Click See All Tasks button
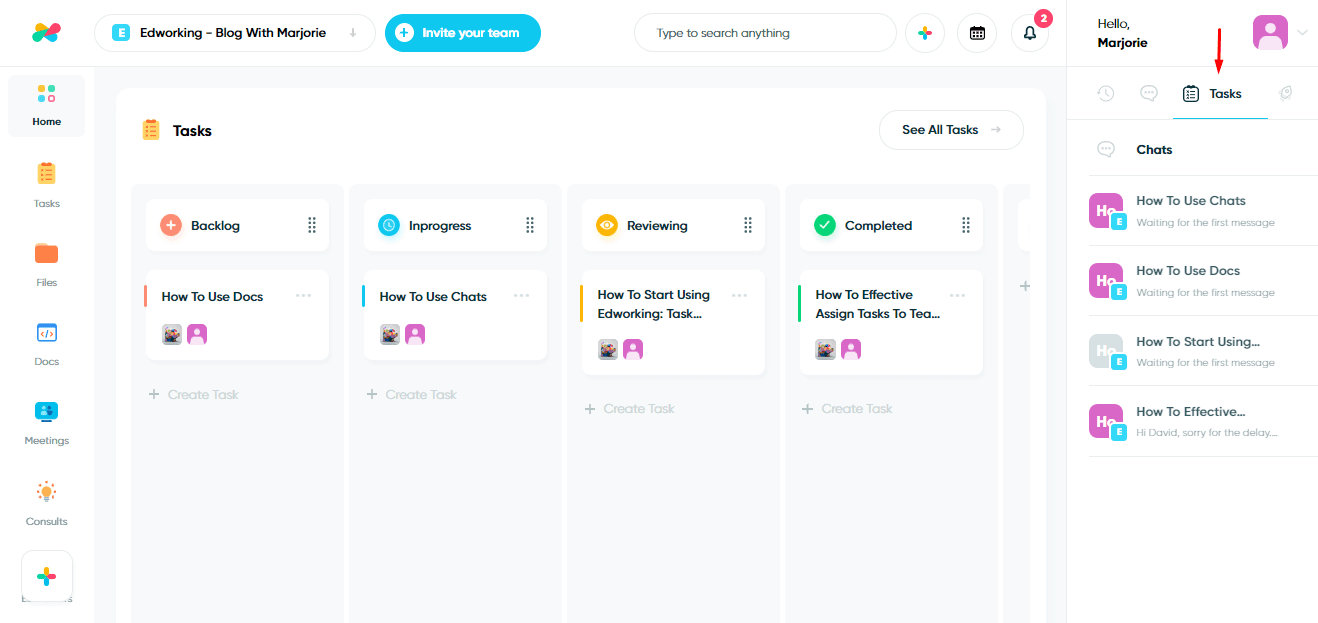 [951, 130]
